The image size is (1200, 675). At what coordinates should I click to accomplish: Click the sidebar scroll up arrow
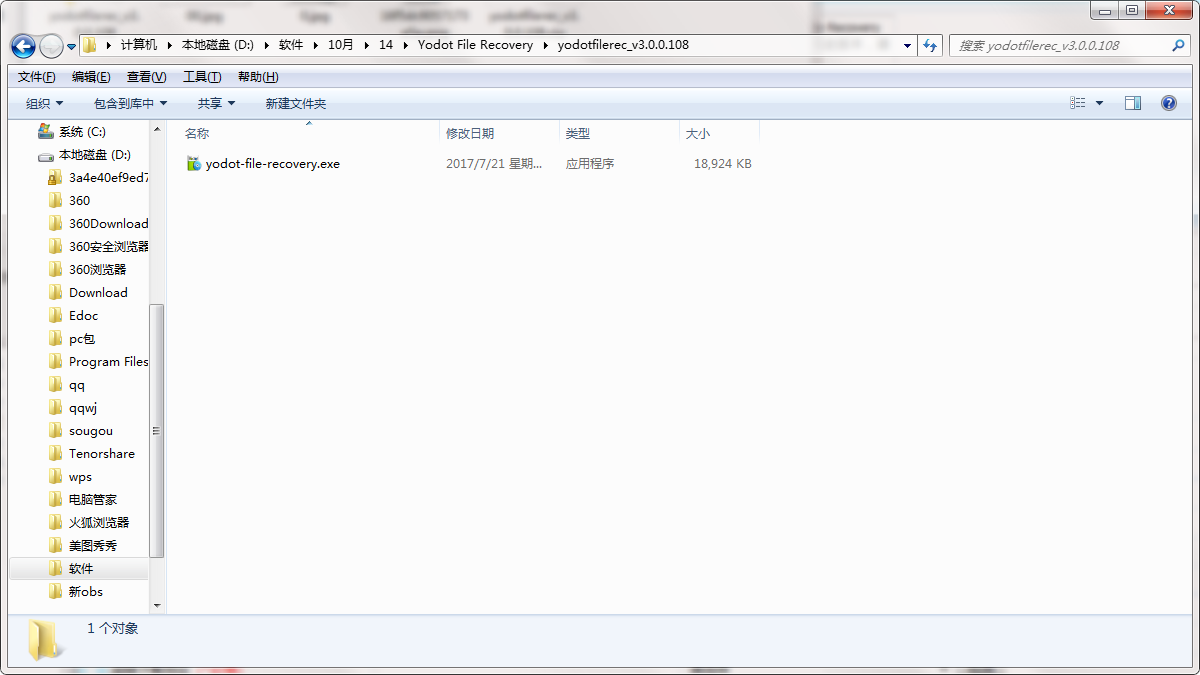pos(156,129)
